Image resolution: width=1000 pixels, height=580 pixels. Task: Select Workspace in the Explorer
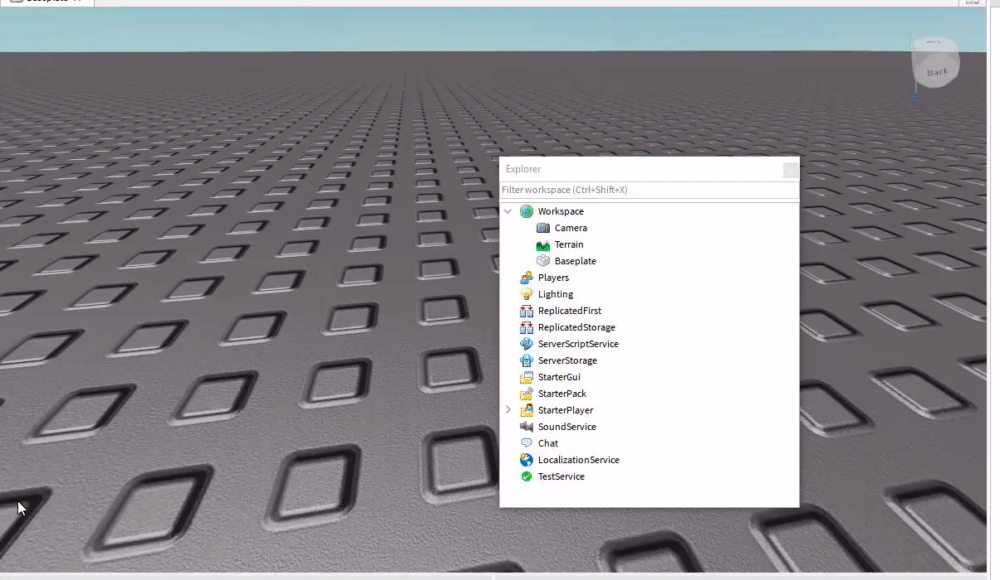pos(561,211)
